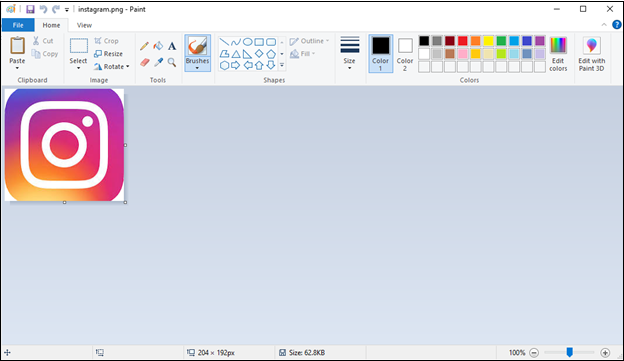
Task: Open the Paste dropdown arrow
Action: point(17,68)
